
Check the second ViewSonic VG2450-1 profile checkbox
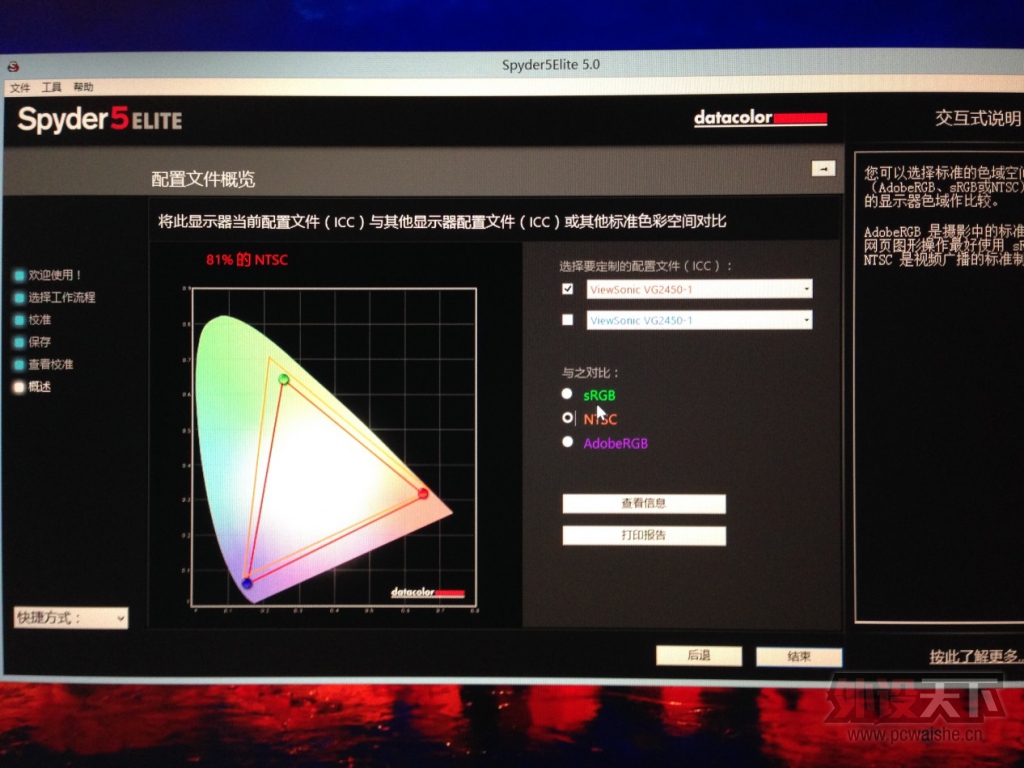[x=568, y=319]
